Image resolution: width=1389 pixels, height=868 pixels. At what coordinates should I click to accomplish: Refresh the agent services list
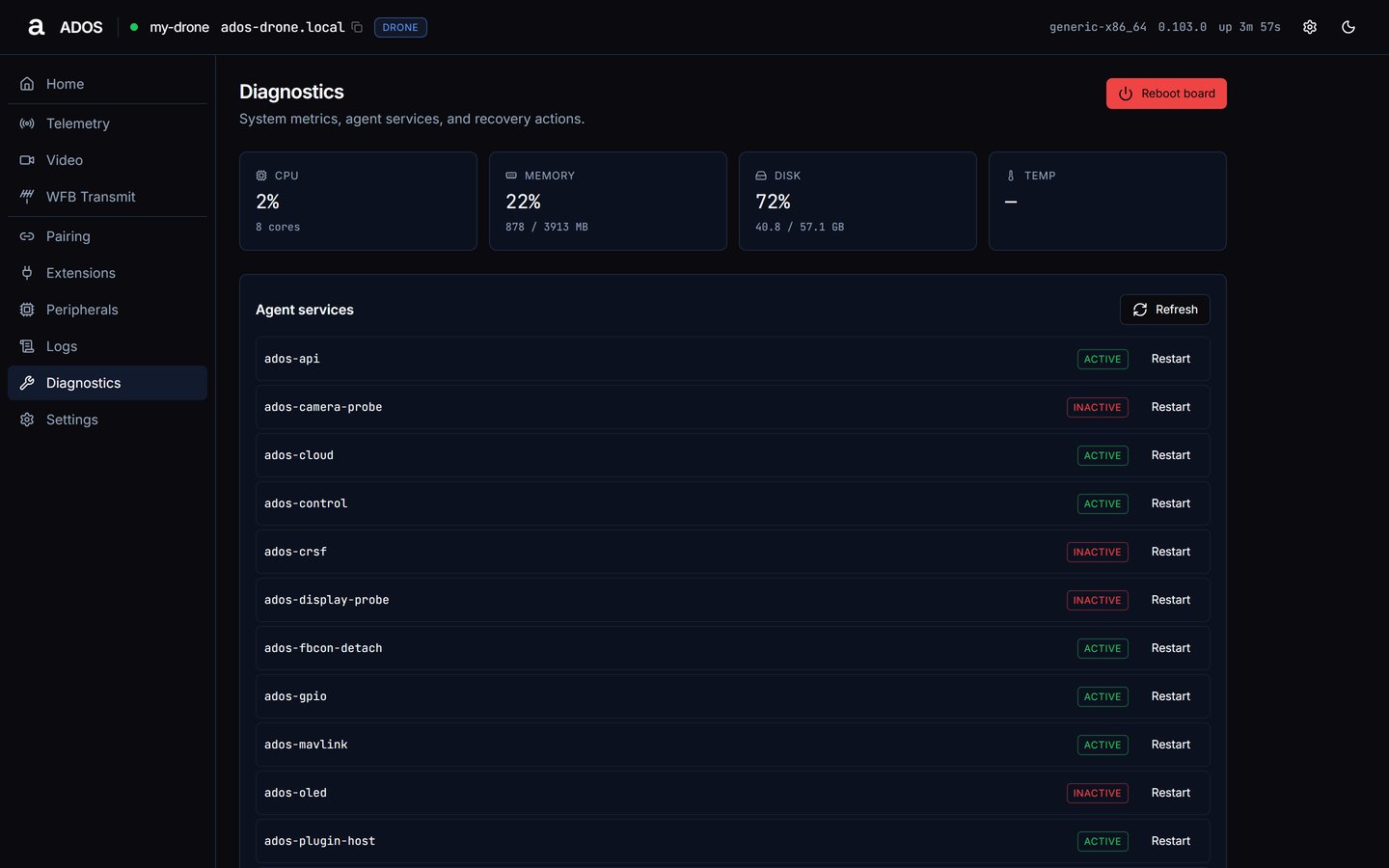[1165, 310]
